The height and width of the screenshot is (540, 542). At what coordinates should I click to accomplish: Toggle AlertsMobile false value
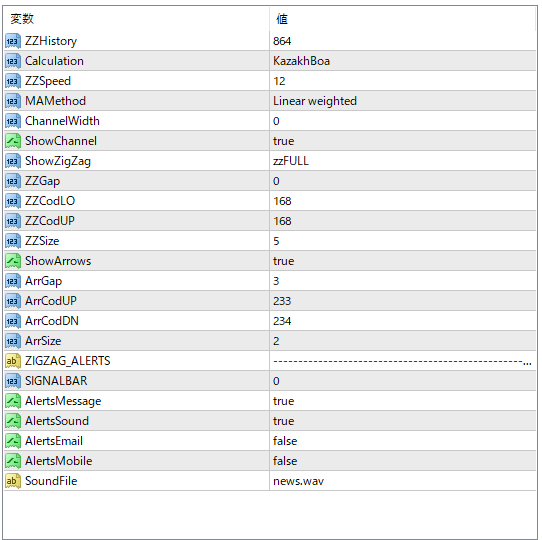(403, 461)
